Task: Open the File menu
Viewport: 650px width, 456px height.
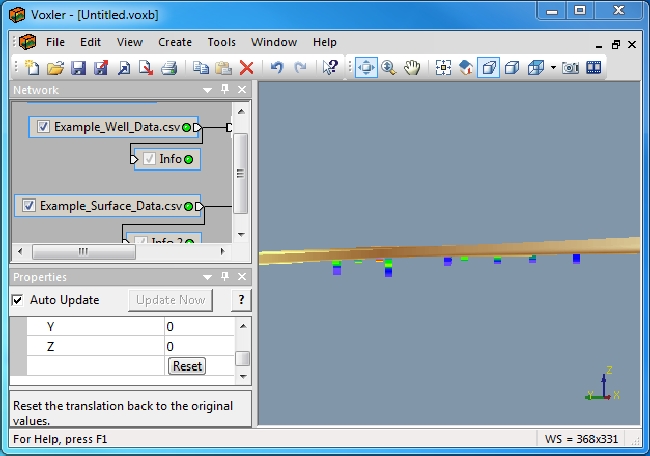Action: 55,42
